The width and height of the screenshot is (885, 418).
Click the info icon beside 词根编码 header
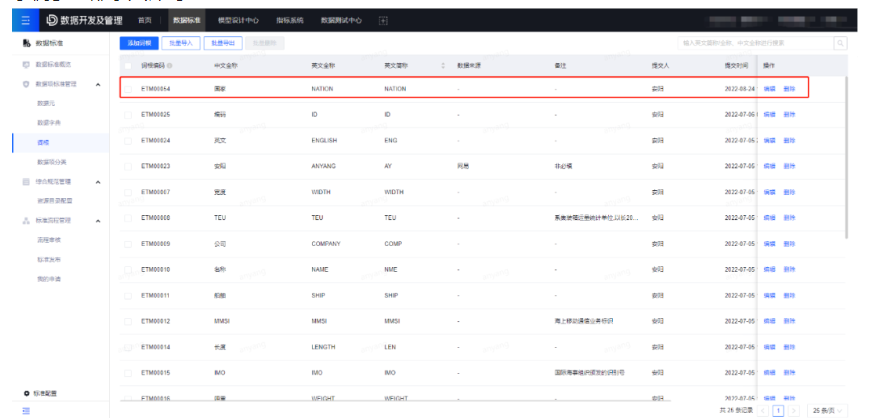169,66
